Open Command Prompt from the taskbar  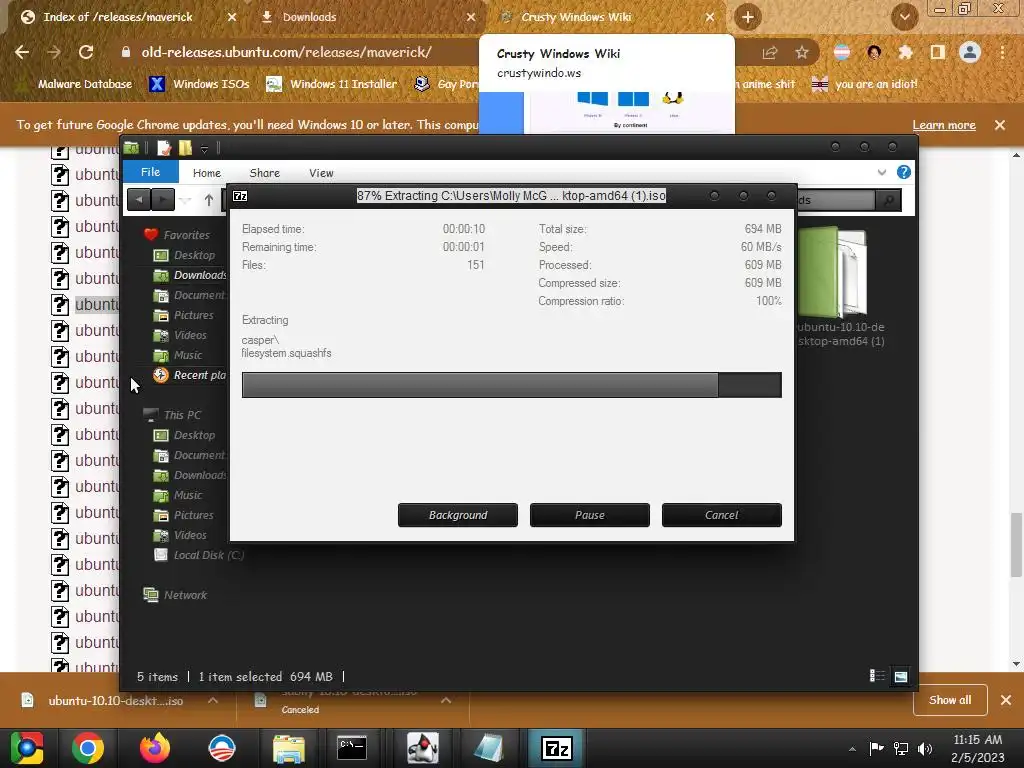(351, 748)
